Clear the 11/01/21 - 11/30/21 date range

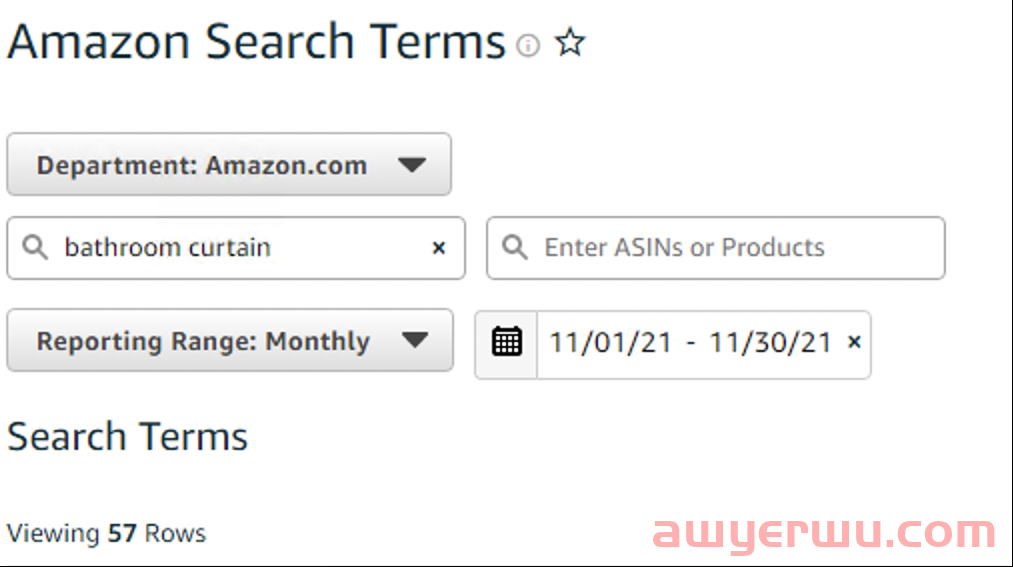[854, 342]
